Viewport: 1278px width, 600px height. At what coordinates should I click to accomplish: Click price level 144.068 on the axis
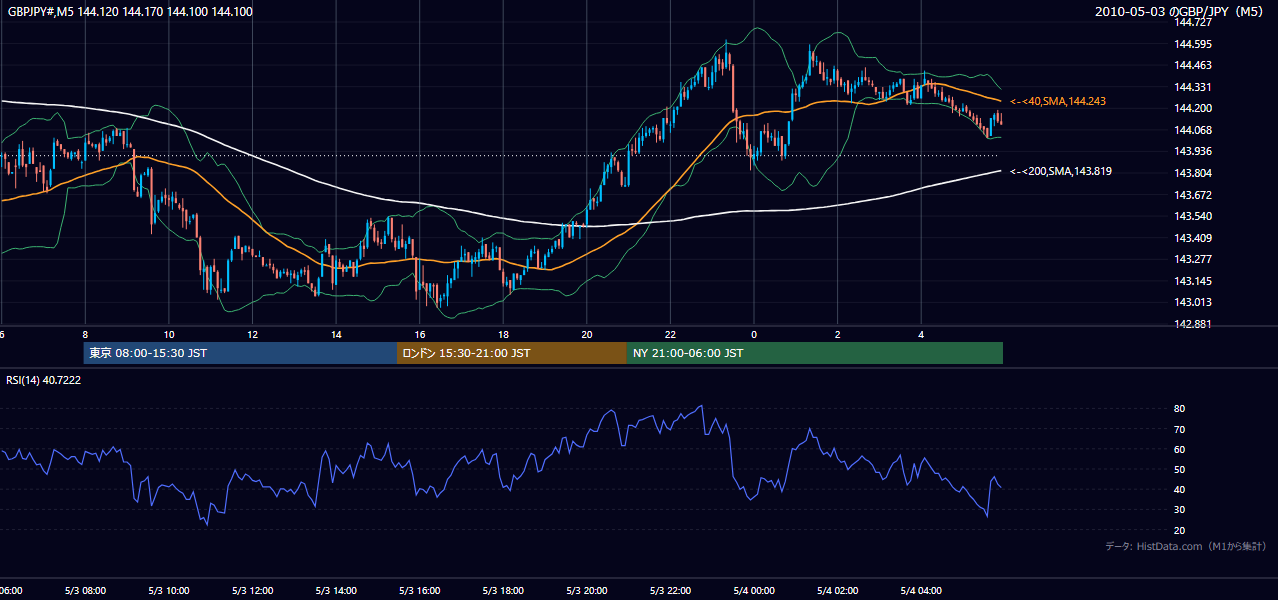point(1193,130)
